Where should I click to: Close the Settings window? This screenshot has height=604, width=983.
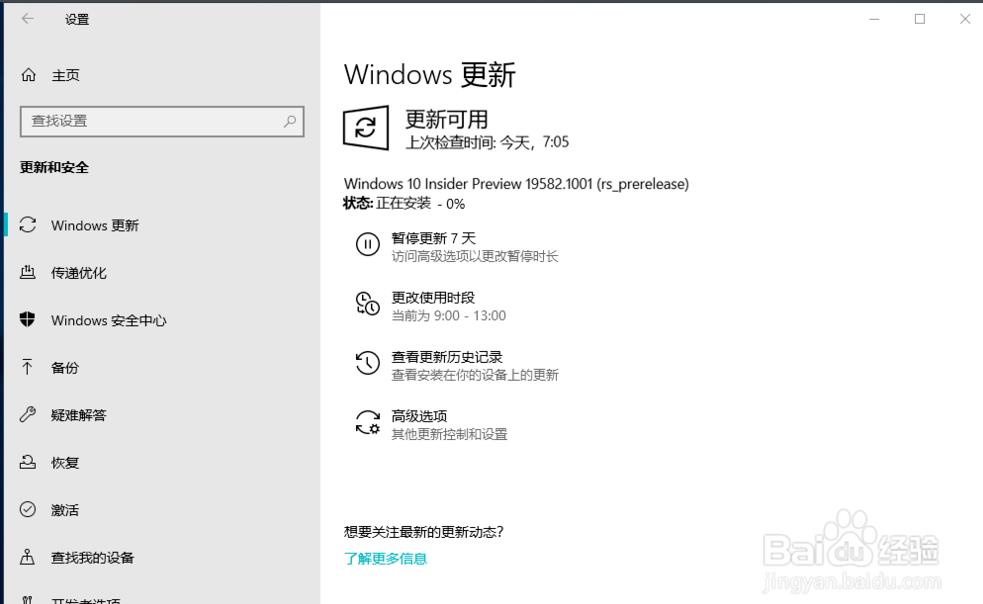pyautogui.click(x=965, y=19)
